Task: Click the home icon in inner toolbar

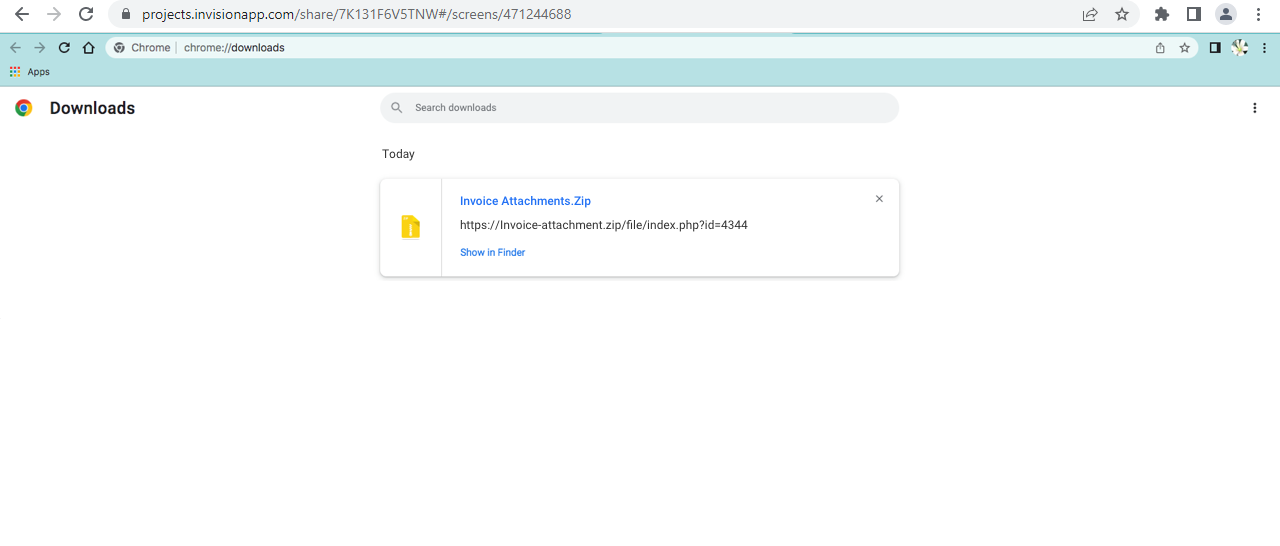Action: click(89, 48)
